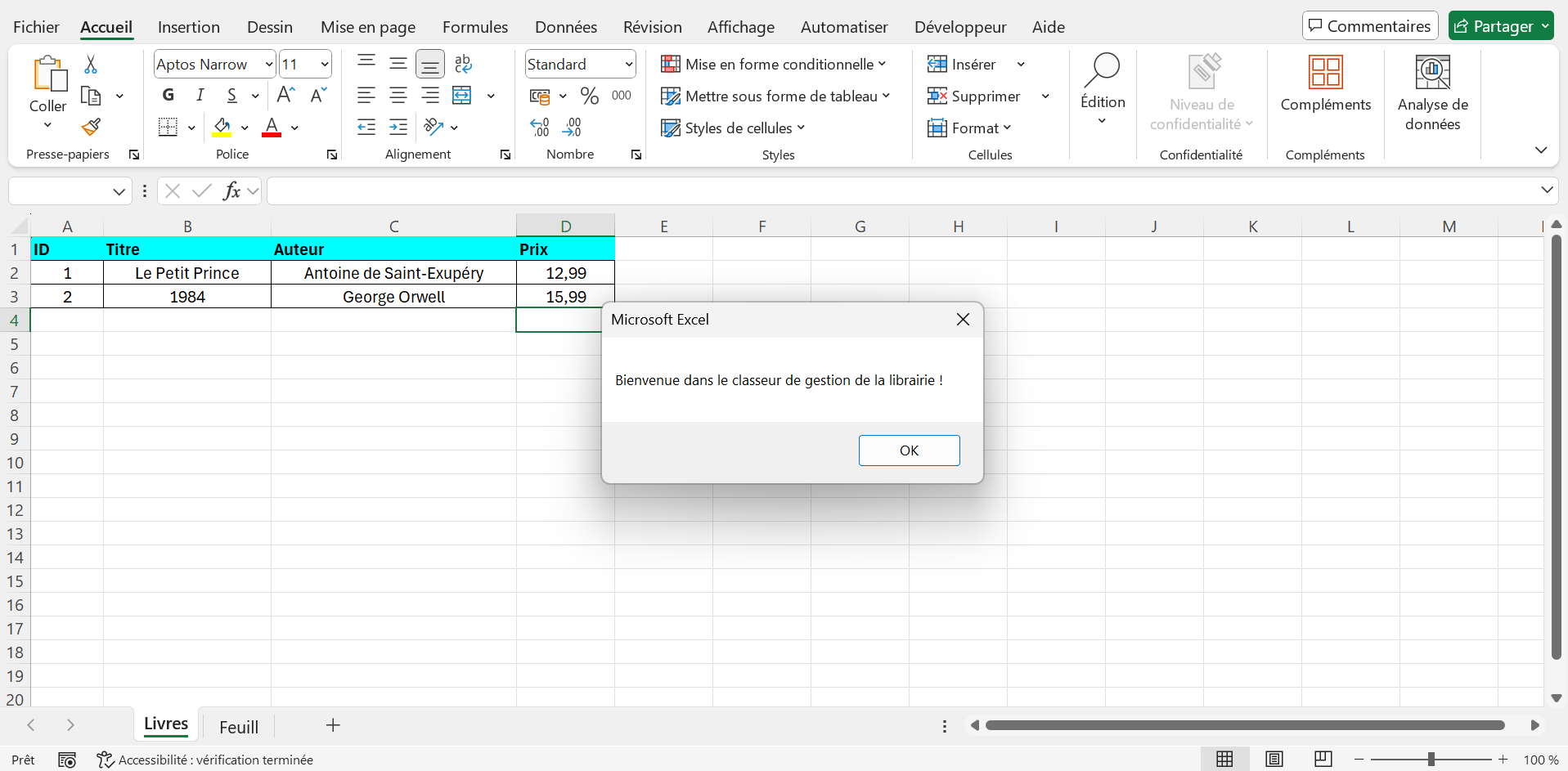
Task: Open the font name dropdown
Action: coord(269,64)
